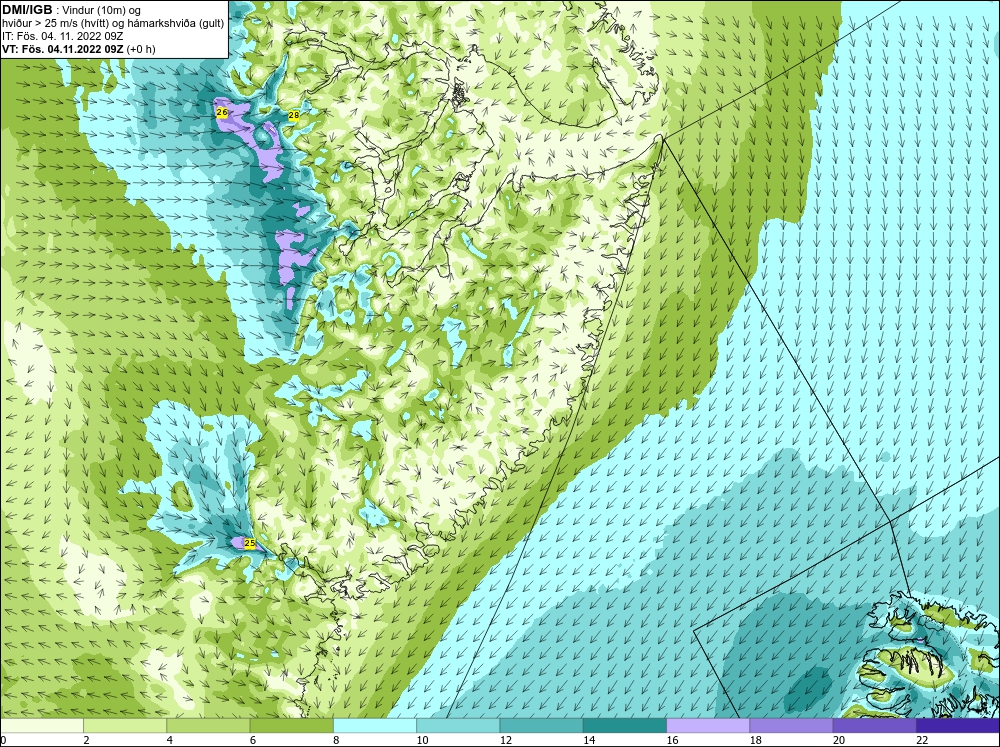Select the light cyan 8–10 m/s legend swatch
This screenshot has width=1000, height=747.
(375, 726)
